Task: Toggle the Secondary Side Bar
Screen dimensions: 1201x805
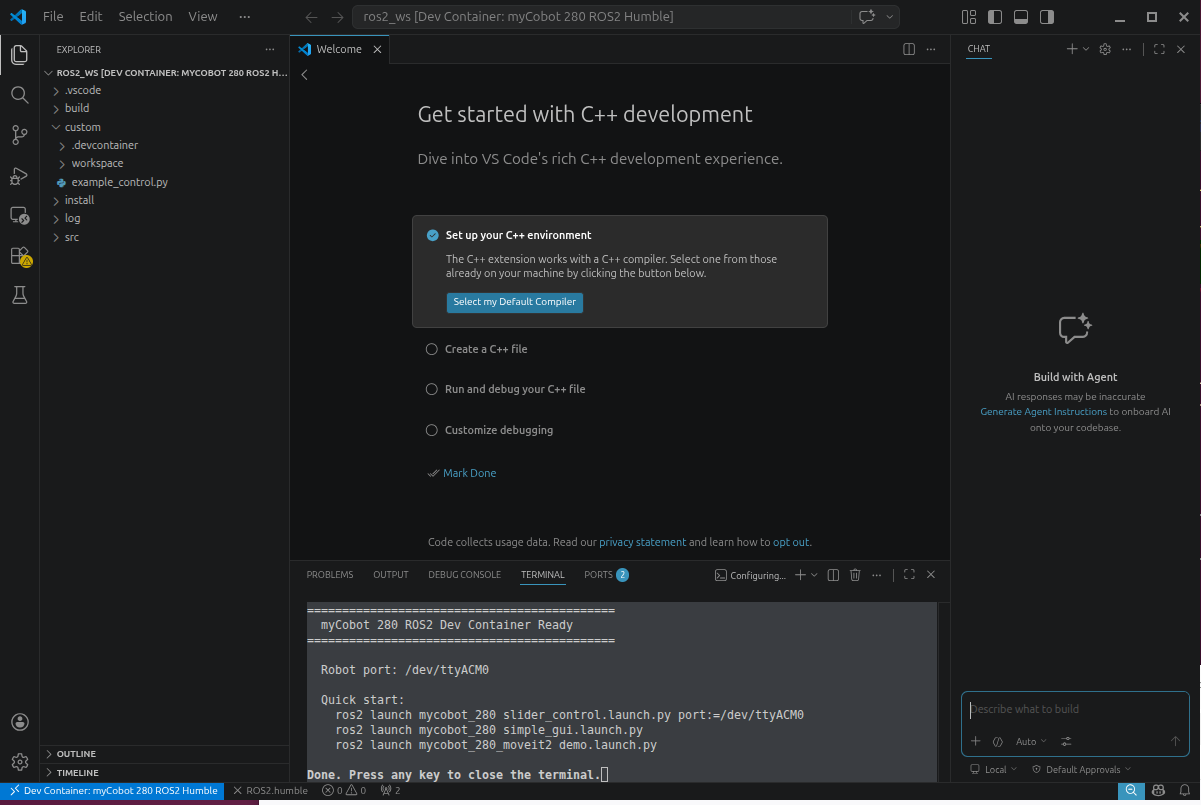Action: pos(1046,17)
